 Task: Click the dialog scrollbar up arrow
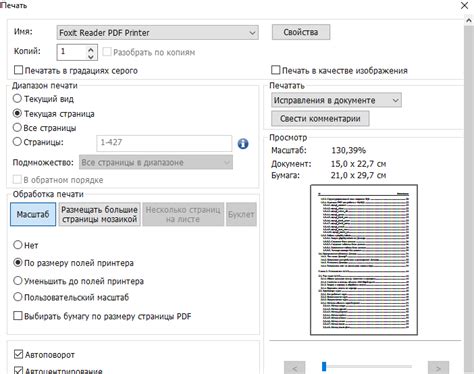469,21
